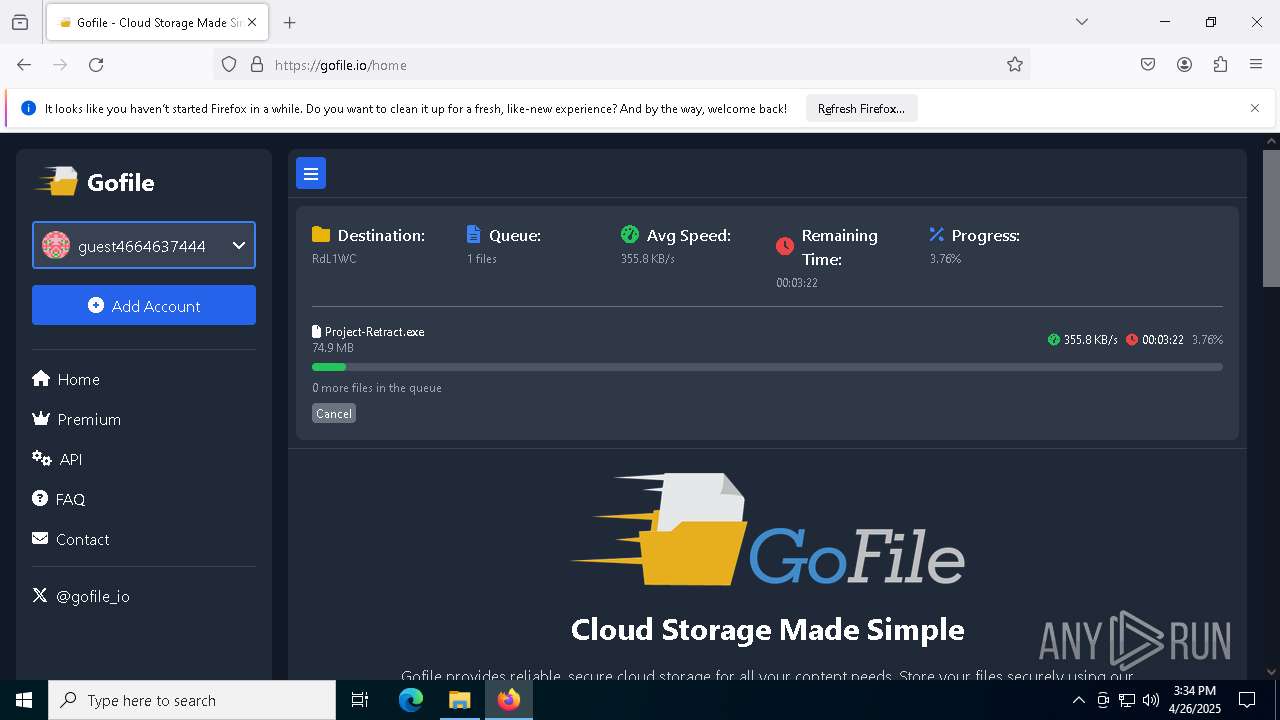Click the page vertical scrollbar
The width and height of the screenshot is (1280, 720).
point(1271,217)
